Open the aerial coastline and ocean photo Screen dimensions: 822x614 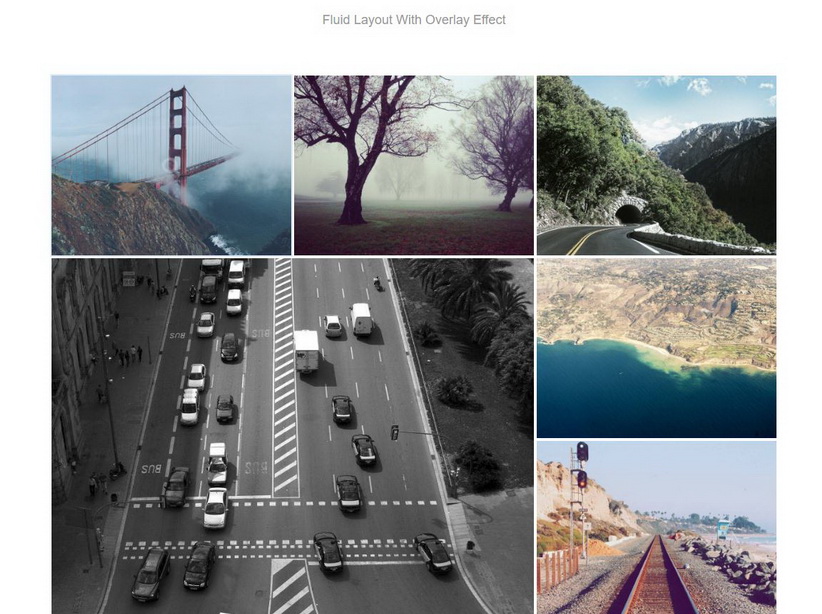[656, 348]
